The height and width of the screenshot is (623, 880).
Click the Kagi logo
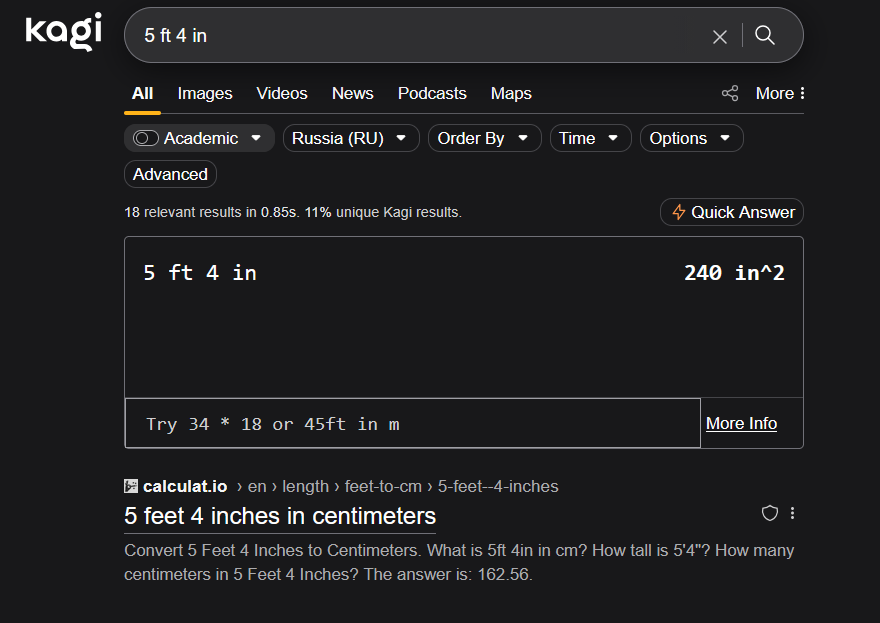pos(63,32)
